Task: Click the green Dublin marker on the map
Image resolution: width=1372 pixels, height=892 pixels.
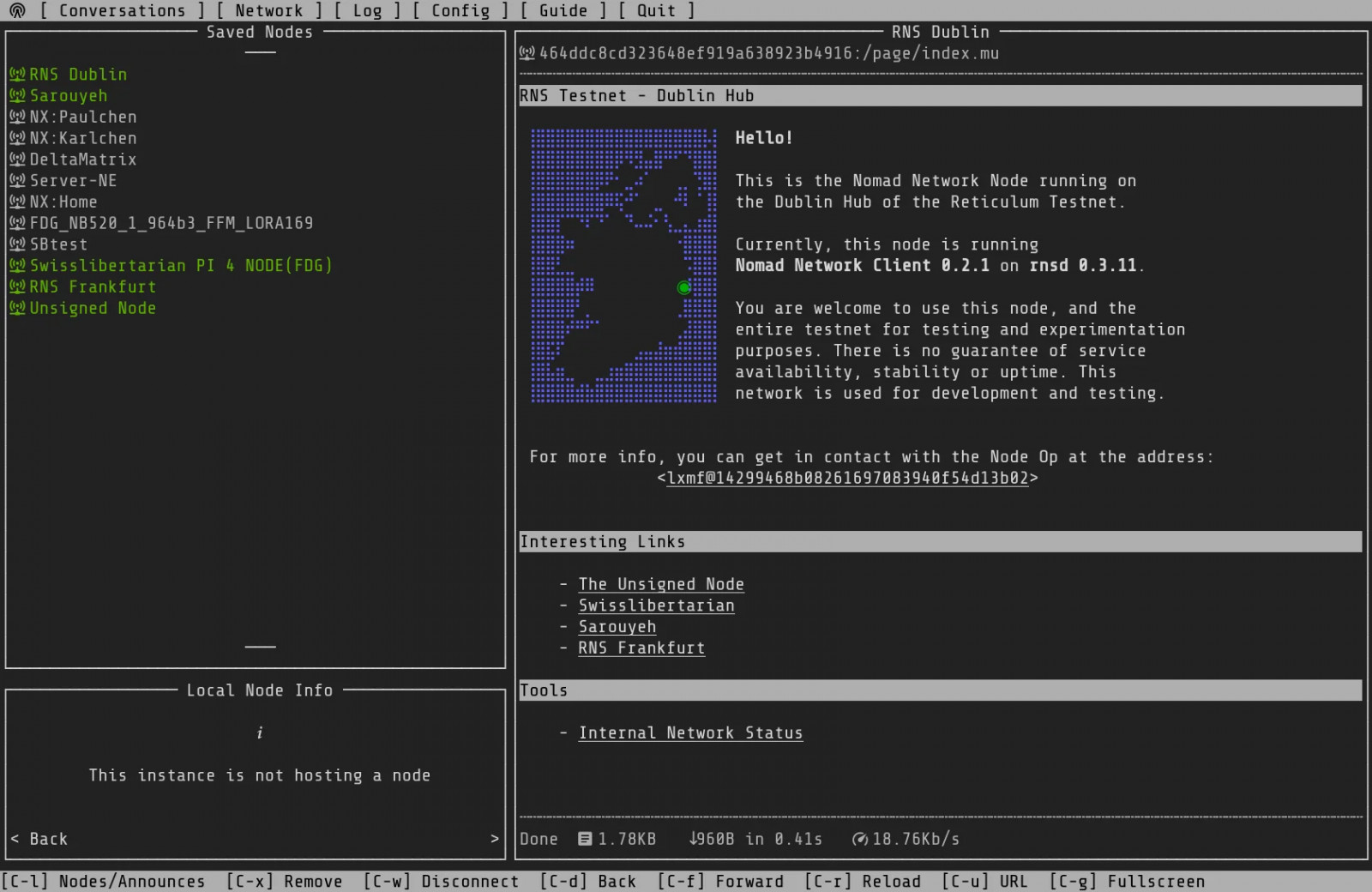Action: (x=683, y=288)
